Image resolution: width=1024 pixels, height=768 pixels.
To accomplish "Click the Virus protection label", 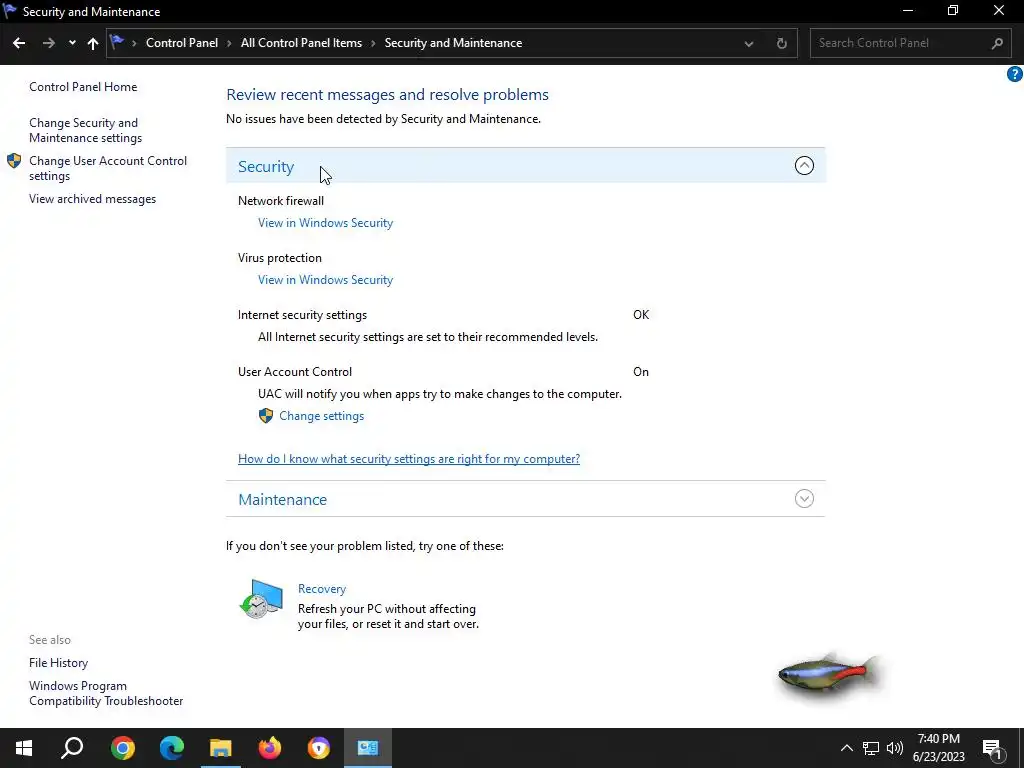I will coord(280,258).
